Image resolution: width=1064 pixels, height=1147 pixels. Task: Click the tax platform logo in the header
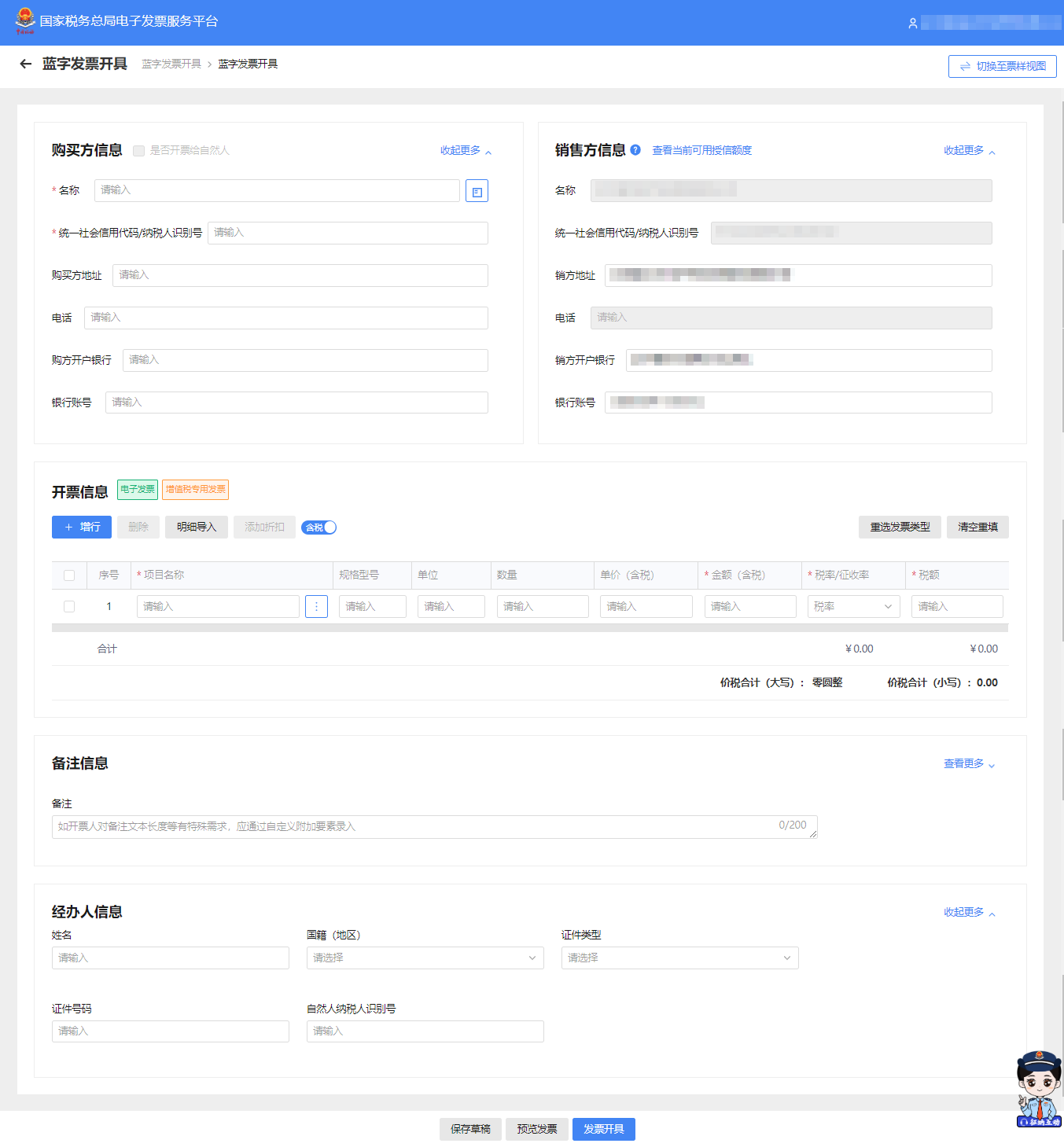pos(25,20)
